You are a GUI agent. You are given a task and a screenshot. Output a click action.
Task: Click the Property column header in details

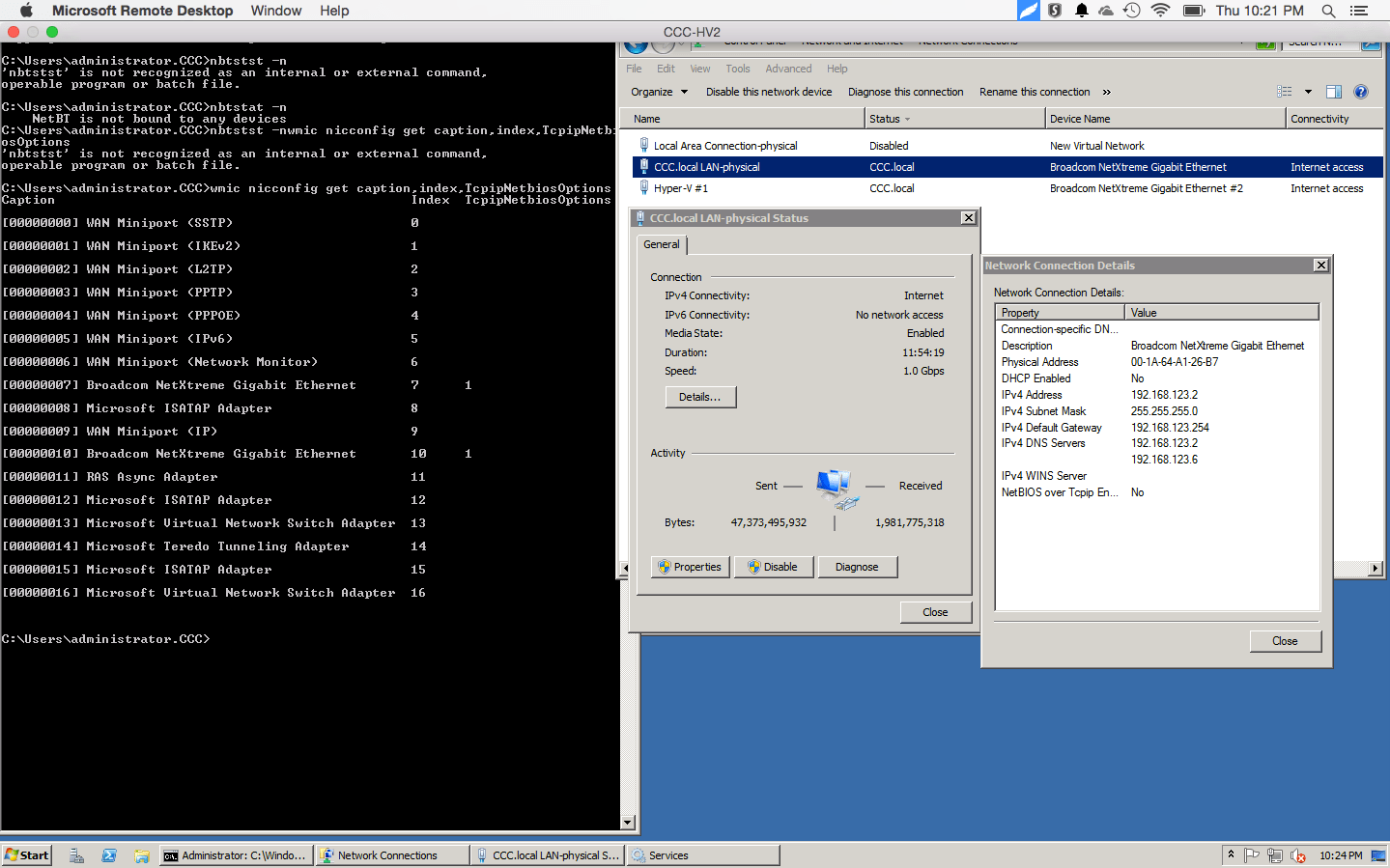coord(1061,313)
